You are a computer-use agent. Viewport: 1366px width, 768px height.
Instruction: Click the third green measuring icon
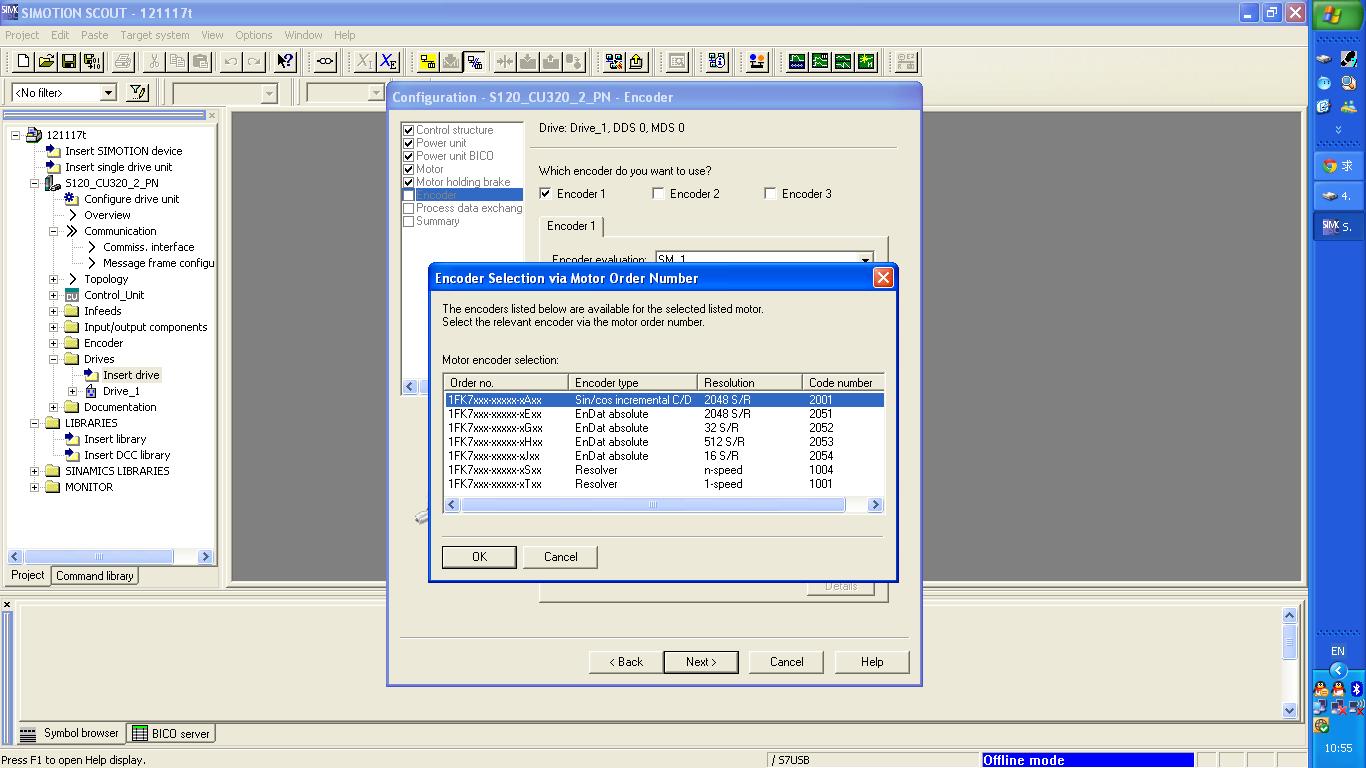[843, 62]
